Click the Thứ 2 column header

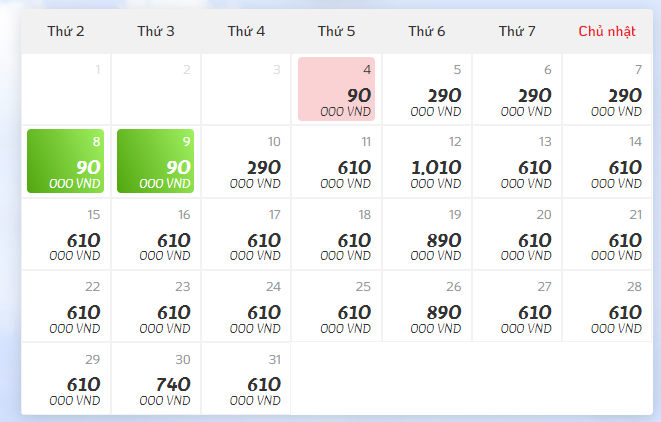66,31
